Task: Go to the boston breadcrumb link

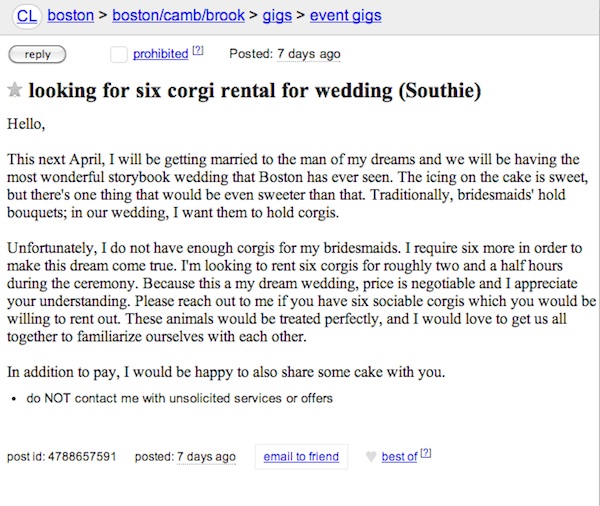Action: point(70,15)
